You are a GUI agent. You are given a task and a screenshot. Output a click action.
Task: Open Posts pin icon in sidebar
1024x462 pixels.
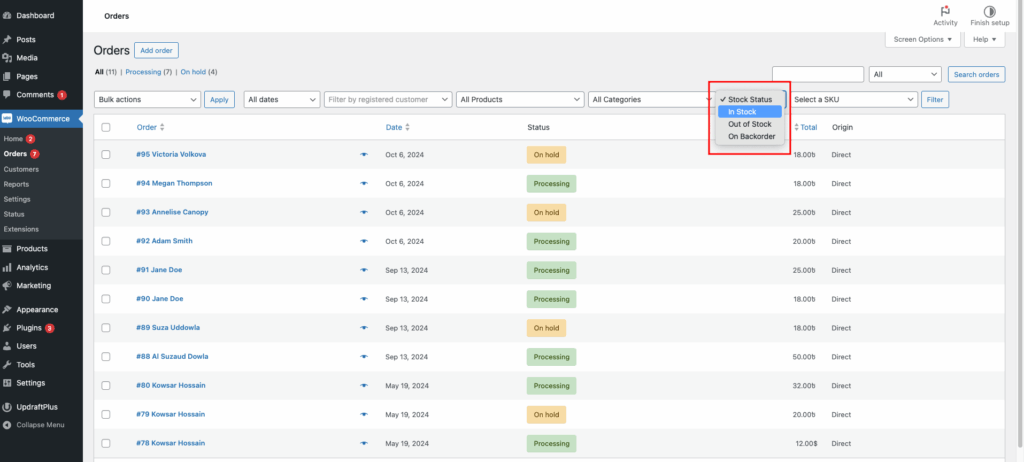tap(7, 39)
